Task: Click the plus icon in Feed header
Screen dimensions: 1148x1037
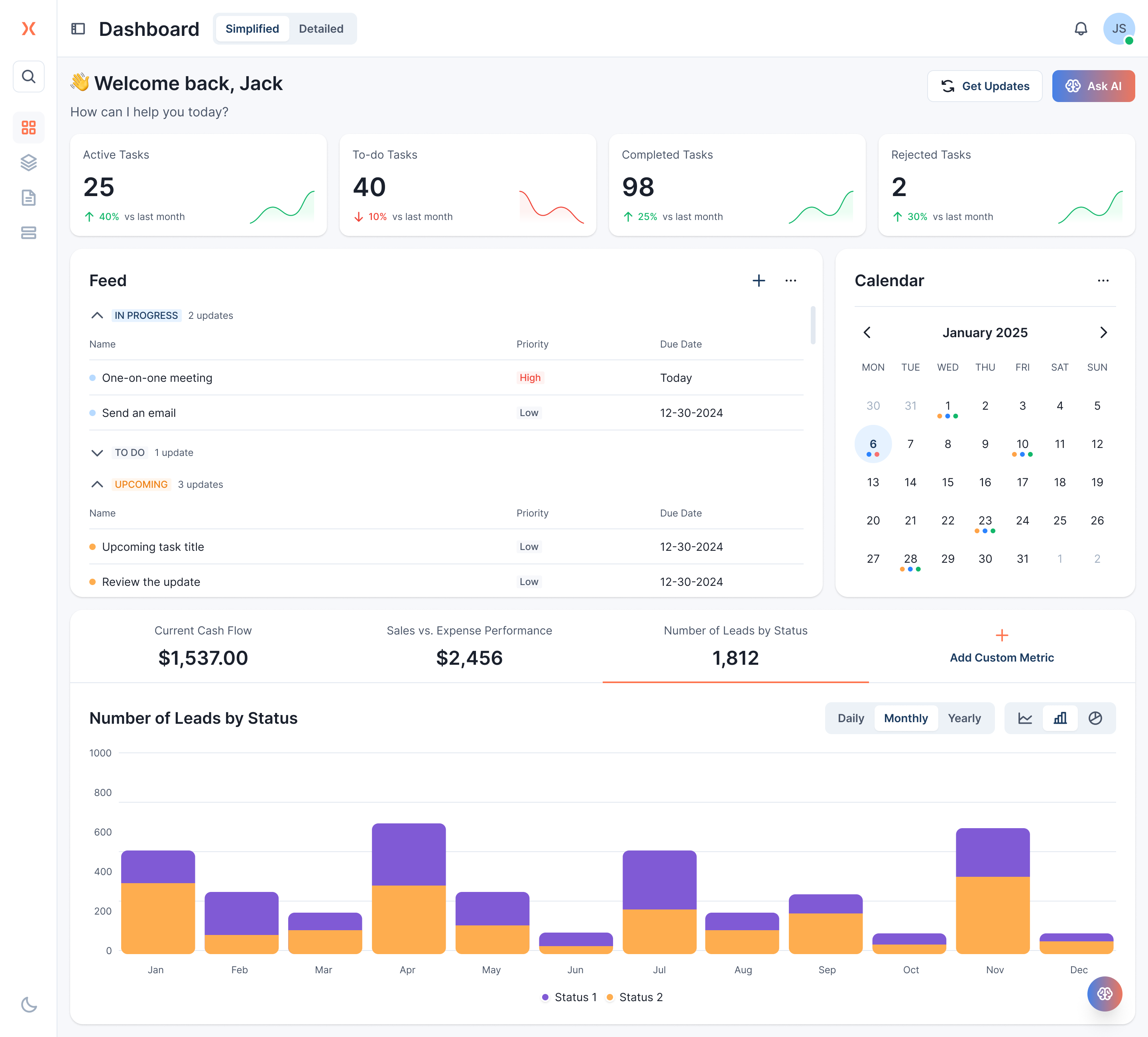Action: tap(759, 281)
